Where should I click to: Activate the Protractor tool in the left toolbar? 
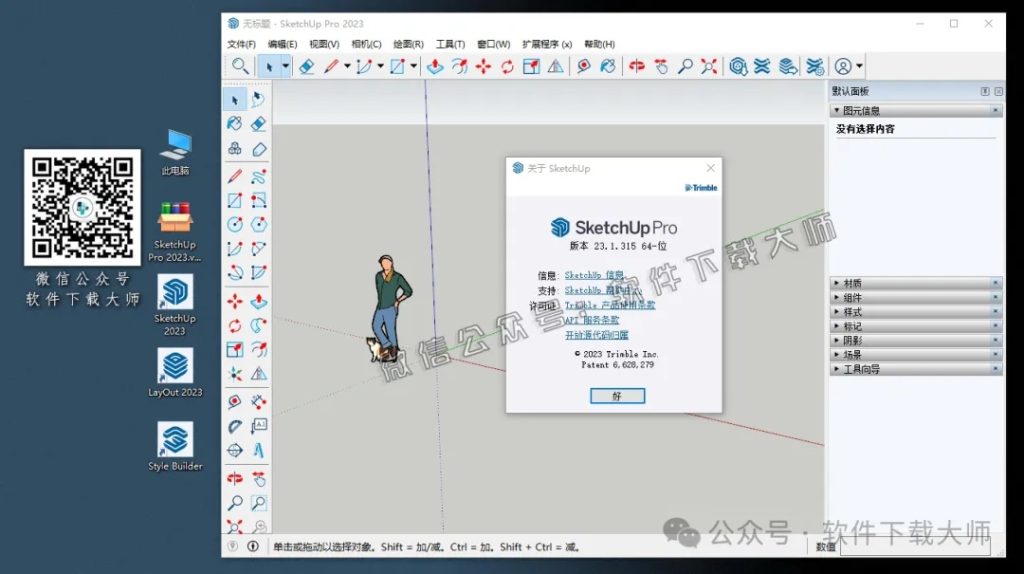pos(235,426)
